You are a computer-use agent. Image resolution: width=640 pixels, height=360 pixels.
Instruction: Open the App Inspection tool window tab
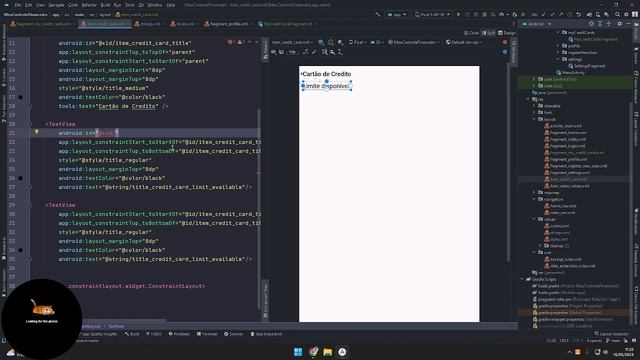point(266,334)
